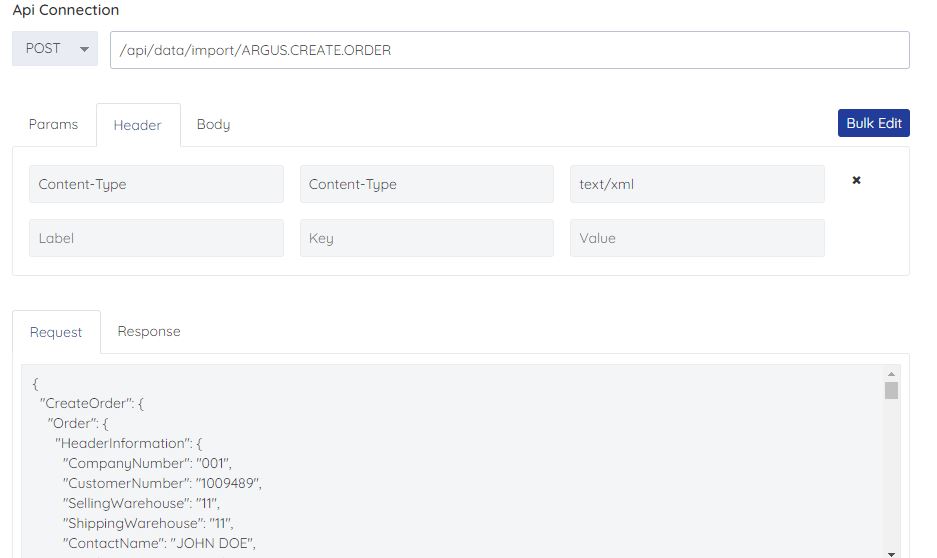Click the empty Value input field
The image size is (937, 558).
point(697,238)
